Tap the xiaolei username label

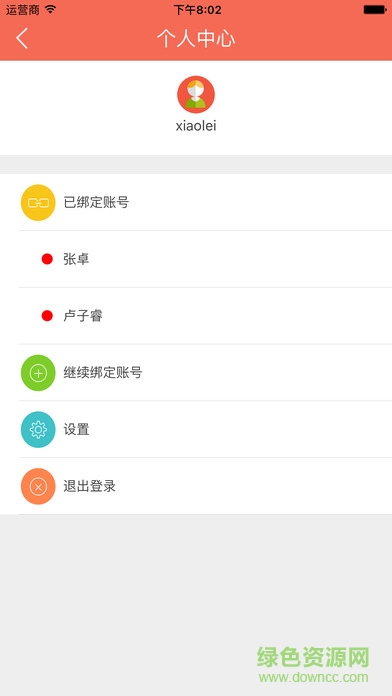[x=196, y=126]
